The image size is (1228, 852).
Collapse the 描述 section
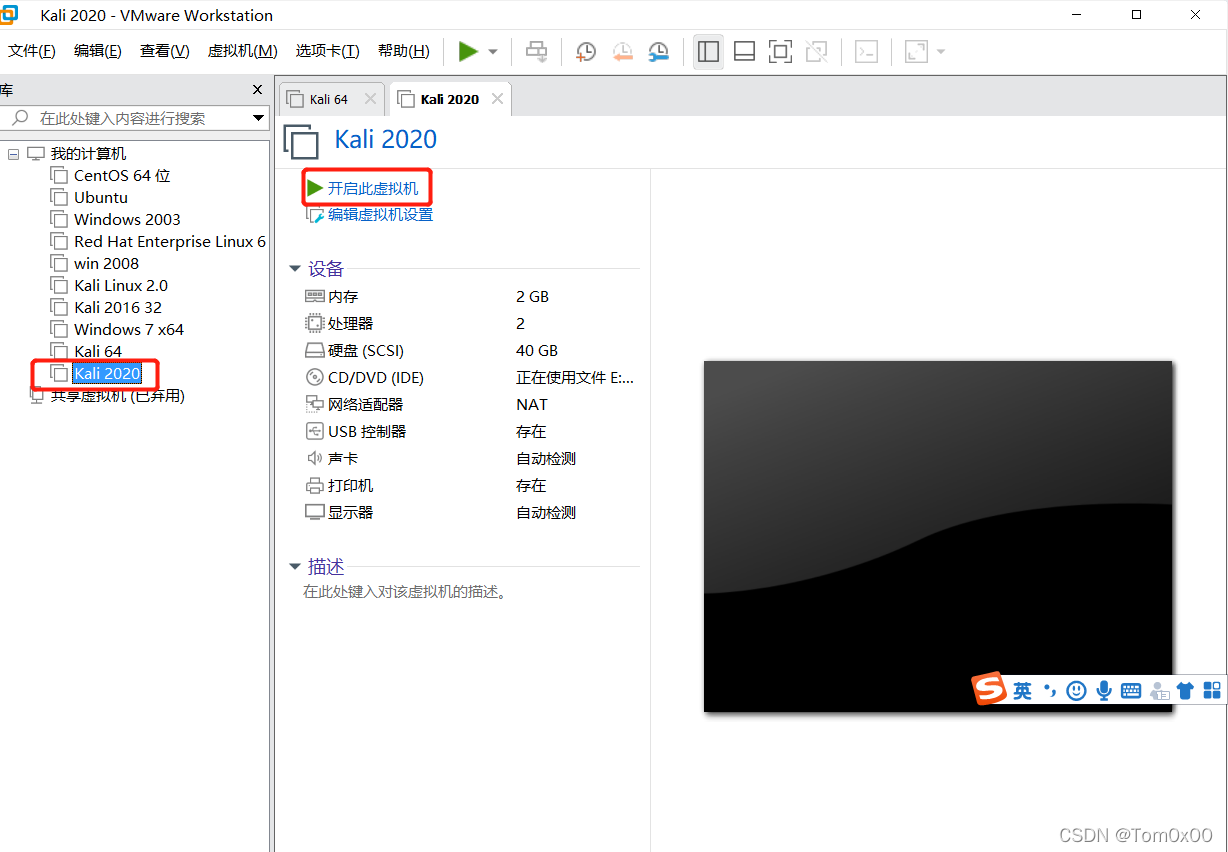[295, 566]
